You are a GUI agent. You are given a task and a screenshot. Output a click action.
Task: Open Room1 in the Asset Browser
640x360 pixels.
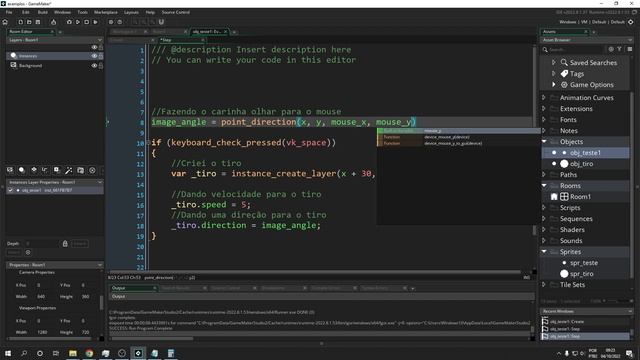(x=580, y=197)
